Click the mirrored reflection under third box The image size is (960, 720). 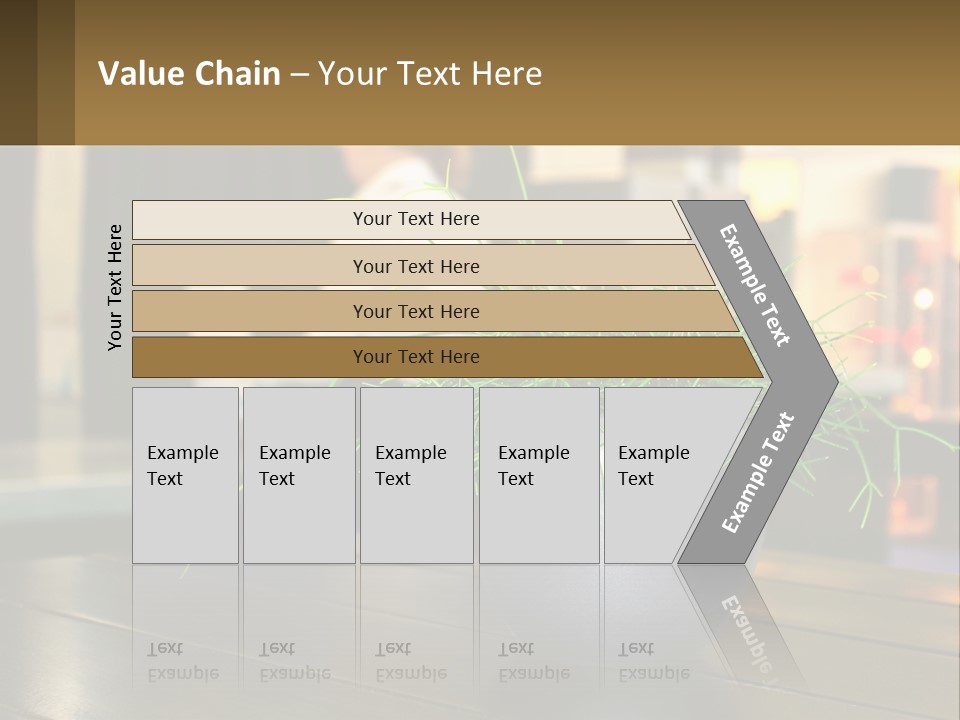pos(411,660)
